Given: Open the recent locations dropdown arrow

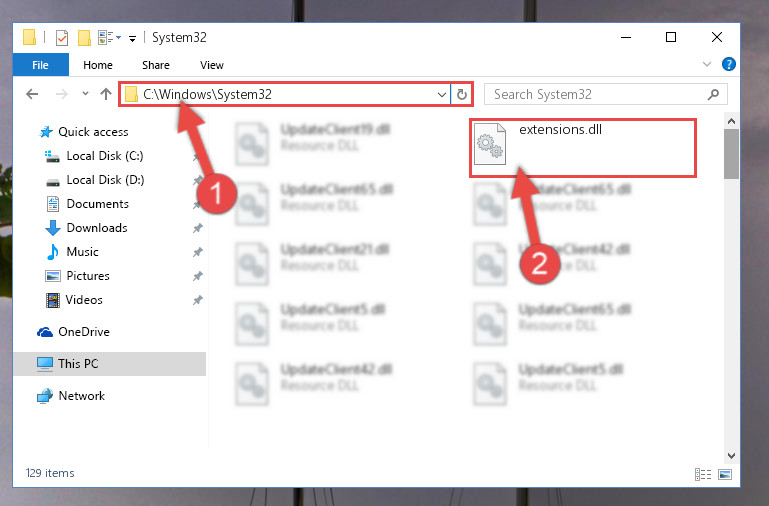Looking at the screenshot, I should point(85,93).
